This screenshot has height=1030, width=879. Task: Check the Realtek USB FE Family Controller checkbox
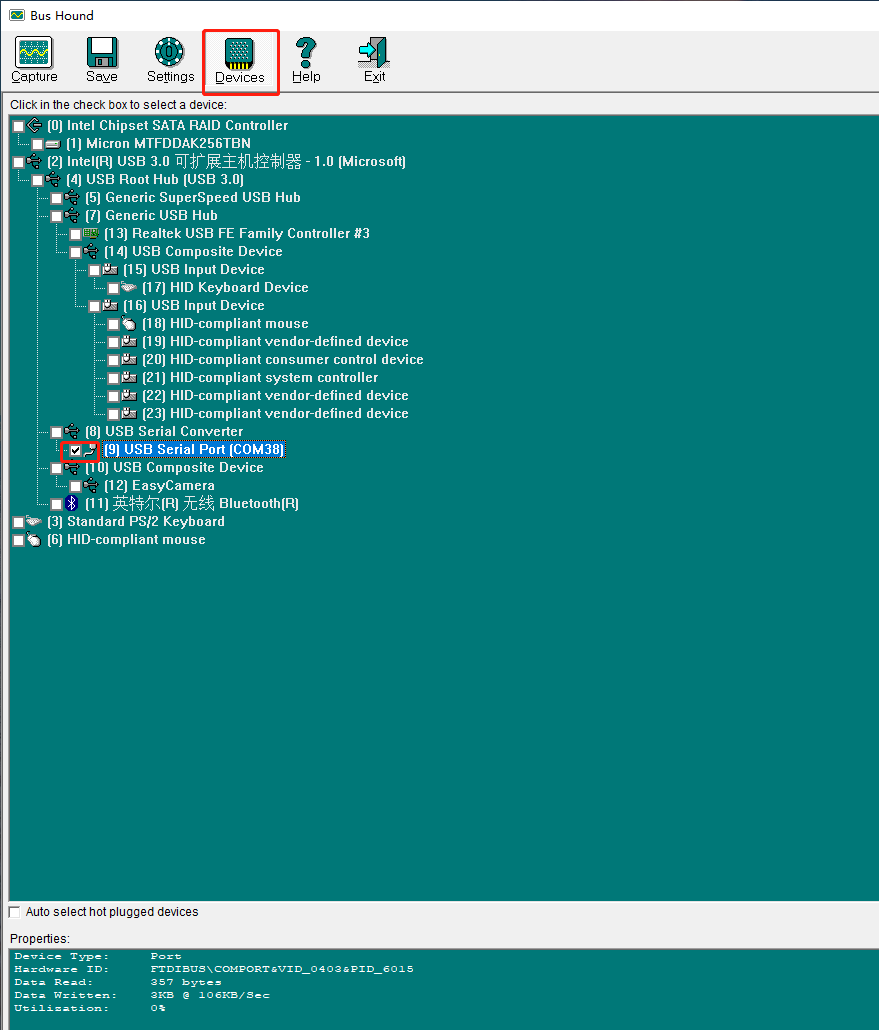pos(74,233)
